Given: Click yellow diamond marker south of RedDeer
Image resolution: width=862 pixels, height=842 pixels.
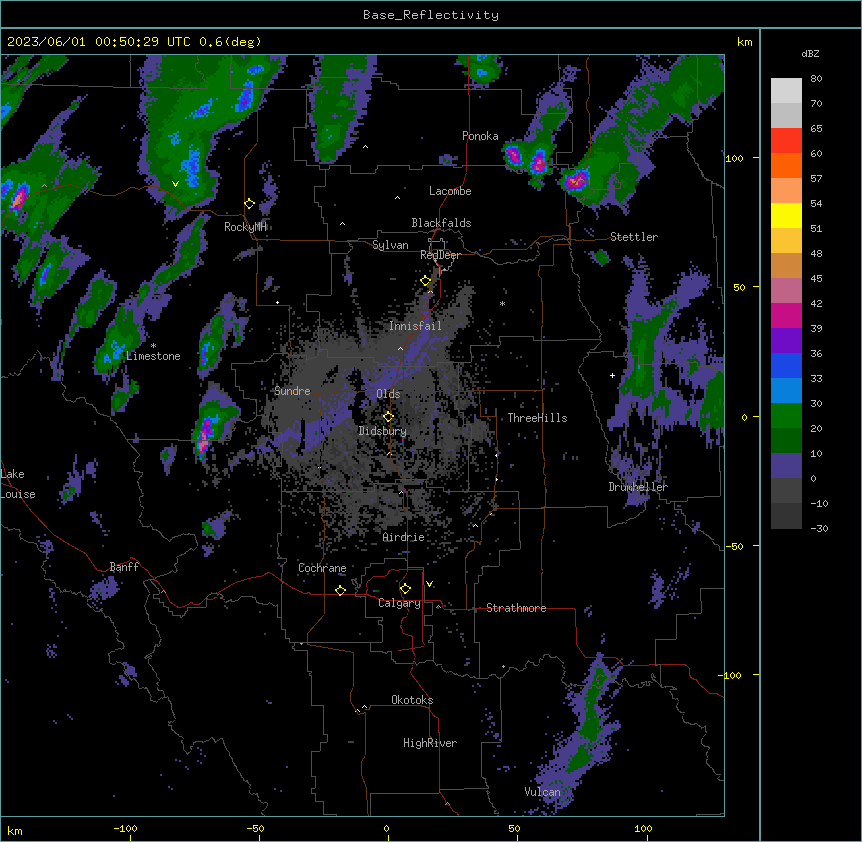Looking at the screenshot, I should (x=426, y=281).
